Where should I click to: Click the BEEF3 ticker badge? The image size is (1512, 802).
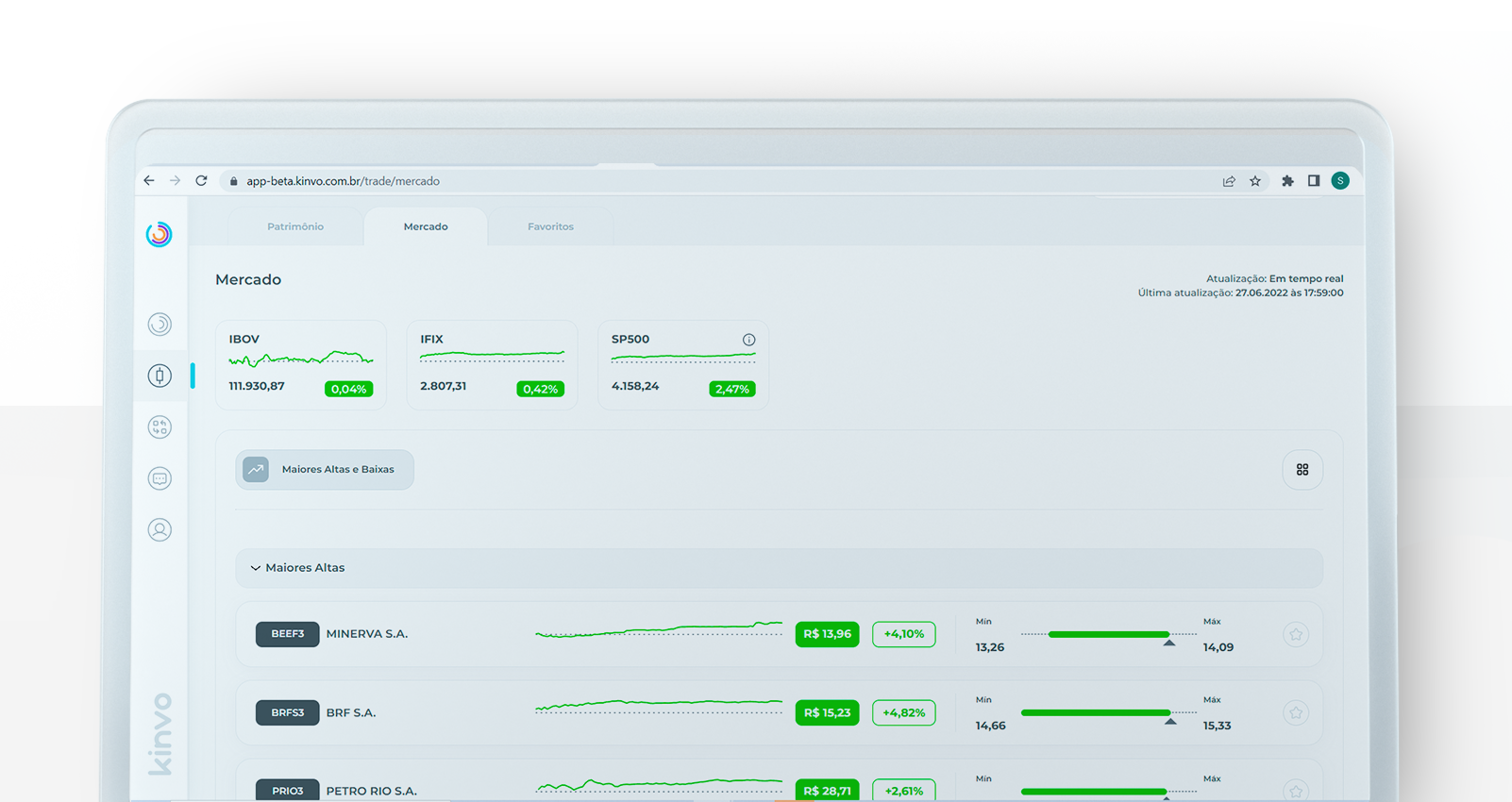(x=287, y=634)
